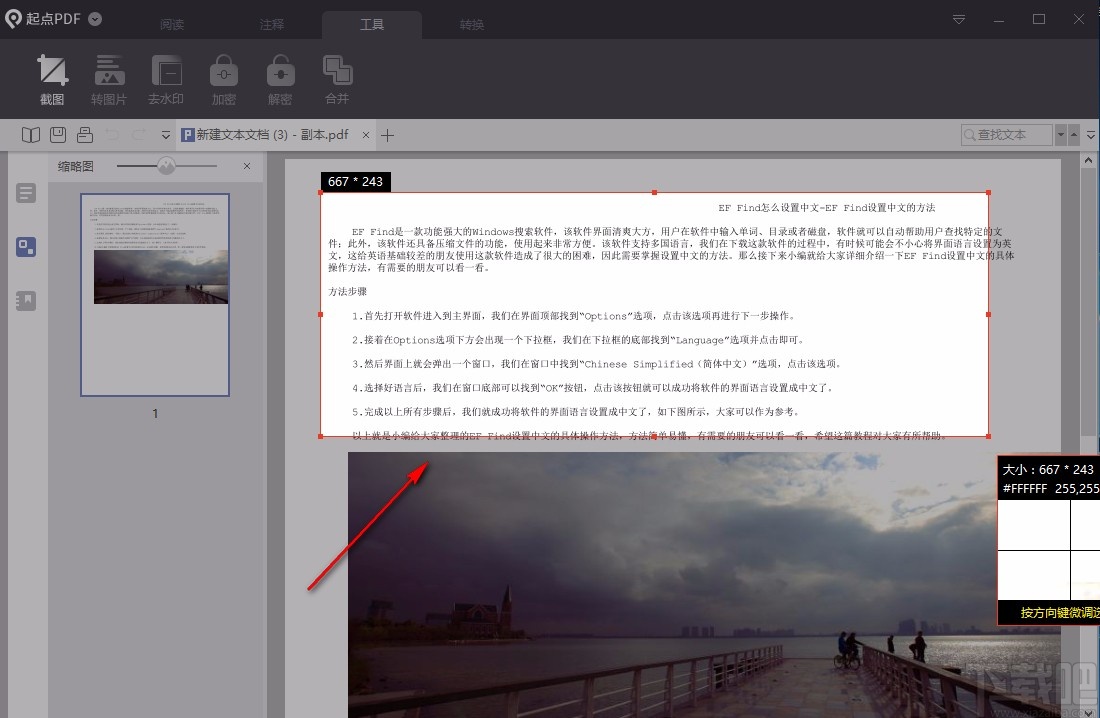Click the redo arrow icon
Screen dimensions: 1100x718
coord(139,135)
